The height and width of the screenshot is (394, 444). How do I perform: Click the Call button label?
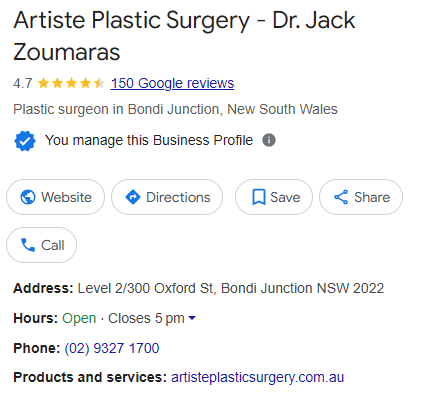53,245
